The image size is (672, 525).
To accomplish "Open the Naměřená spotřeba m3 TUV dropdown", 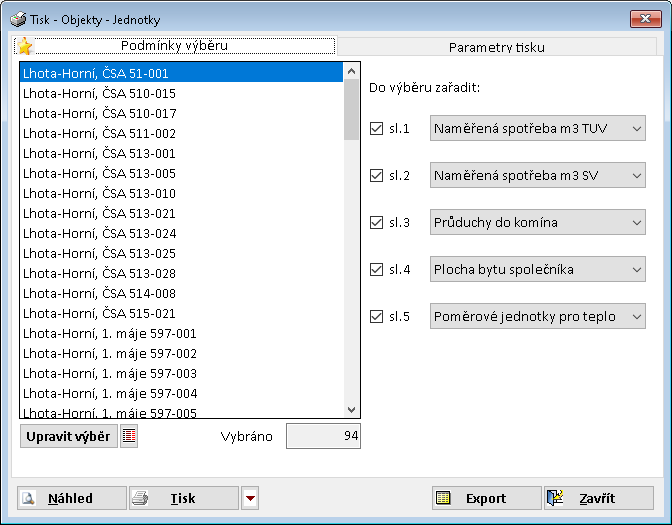I will point(537,128).
